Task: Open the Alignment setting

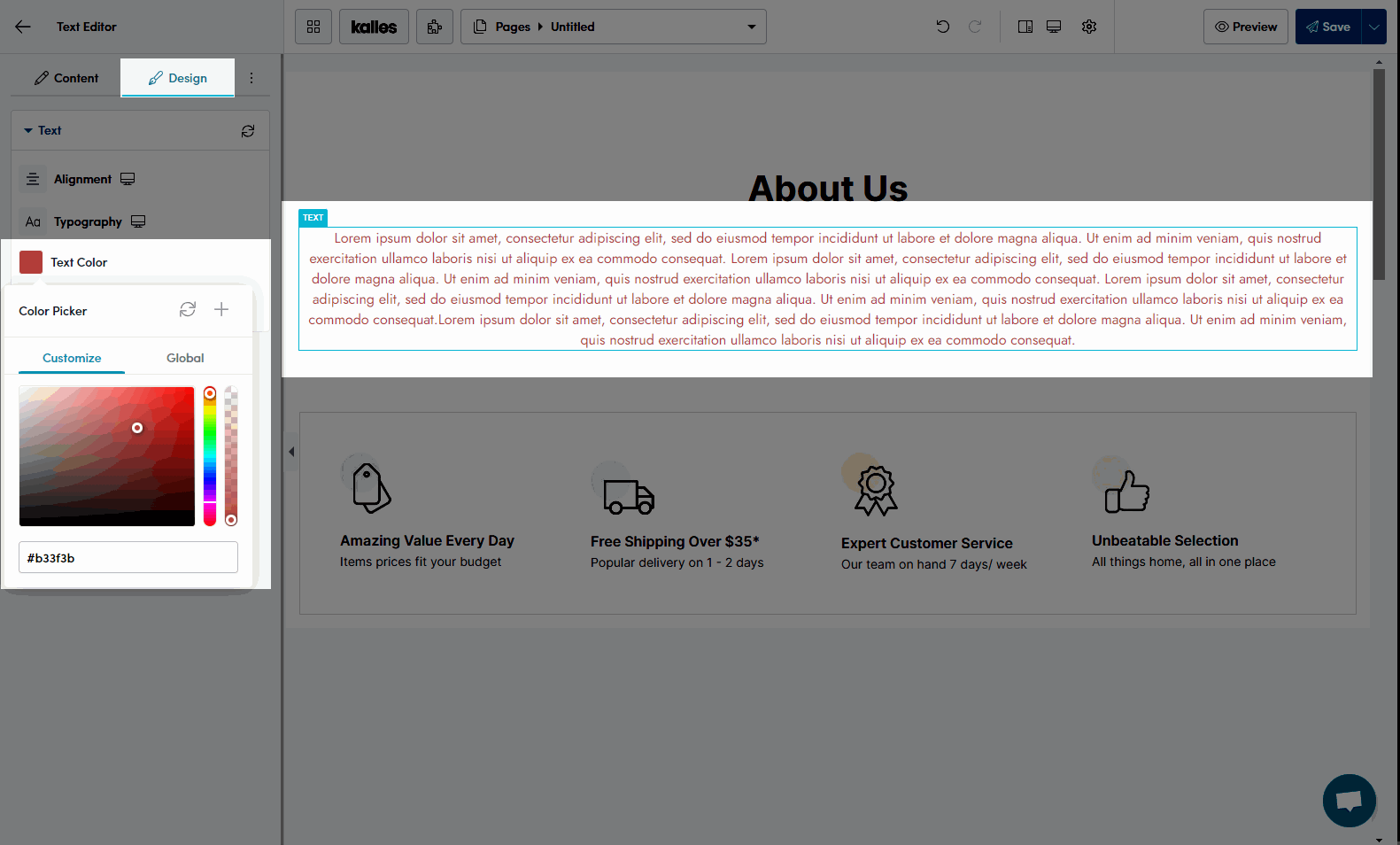Action: 82,179
